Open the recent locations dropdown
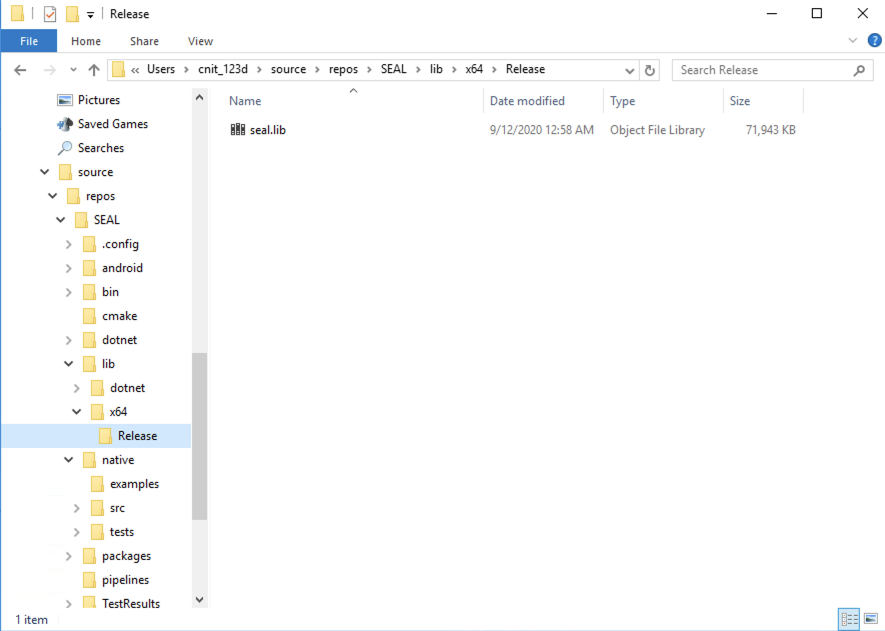The width and height of the screenshot is (885, 631). pos(73,70)
